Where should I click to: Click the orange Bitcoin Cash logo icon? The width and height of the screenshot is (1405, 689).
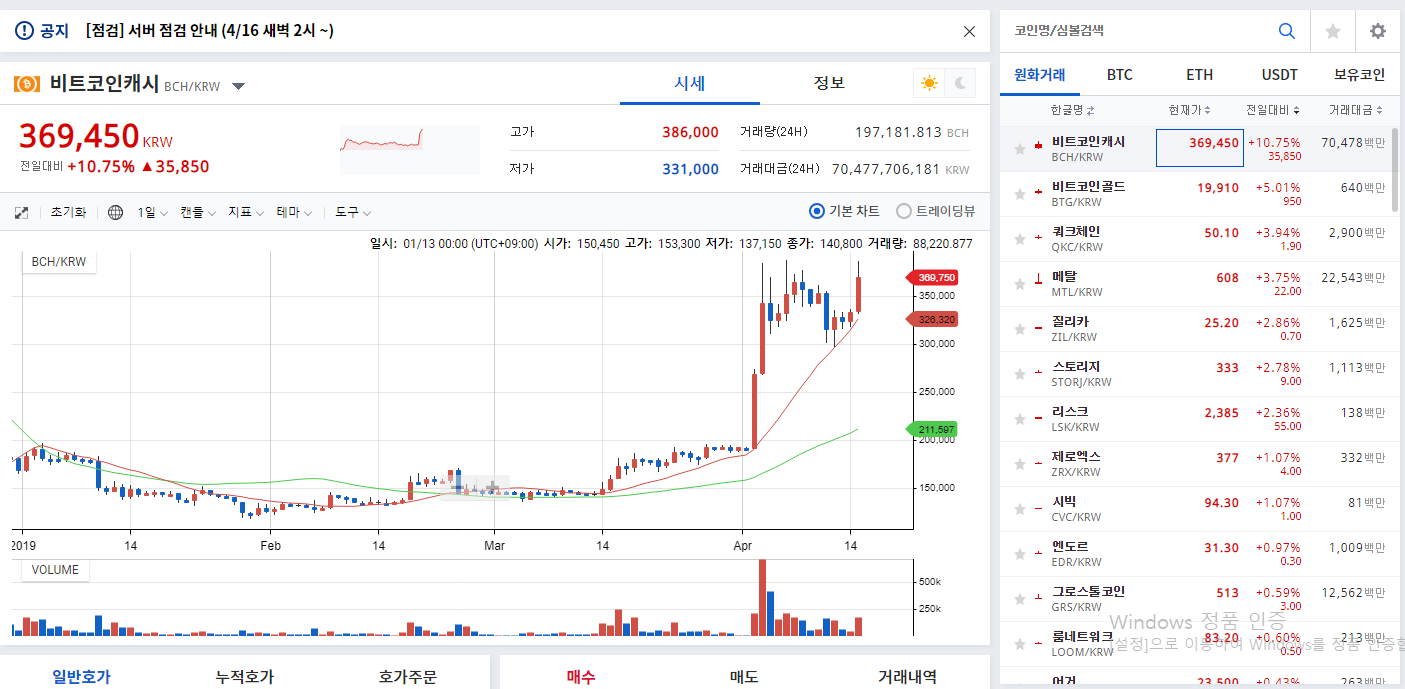[x=27, y=85]
